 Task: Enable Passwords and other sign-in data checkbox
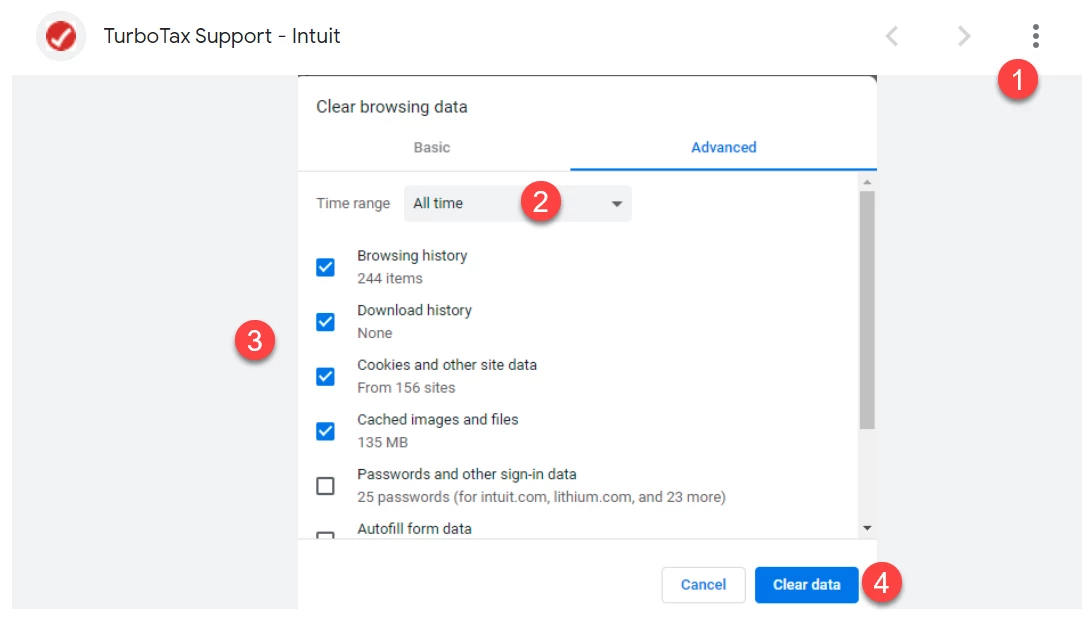(325, 486)
